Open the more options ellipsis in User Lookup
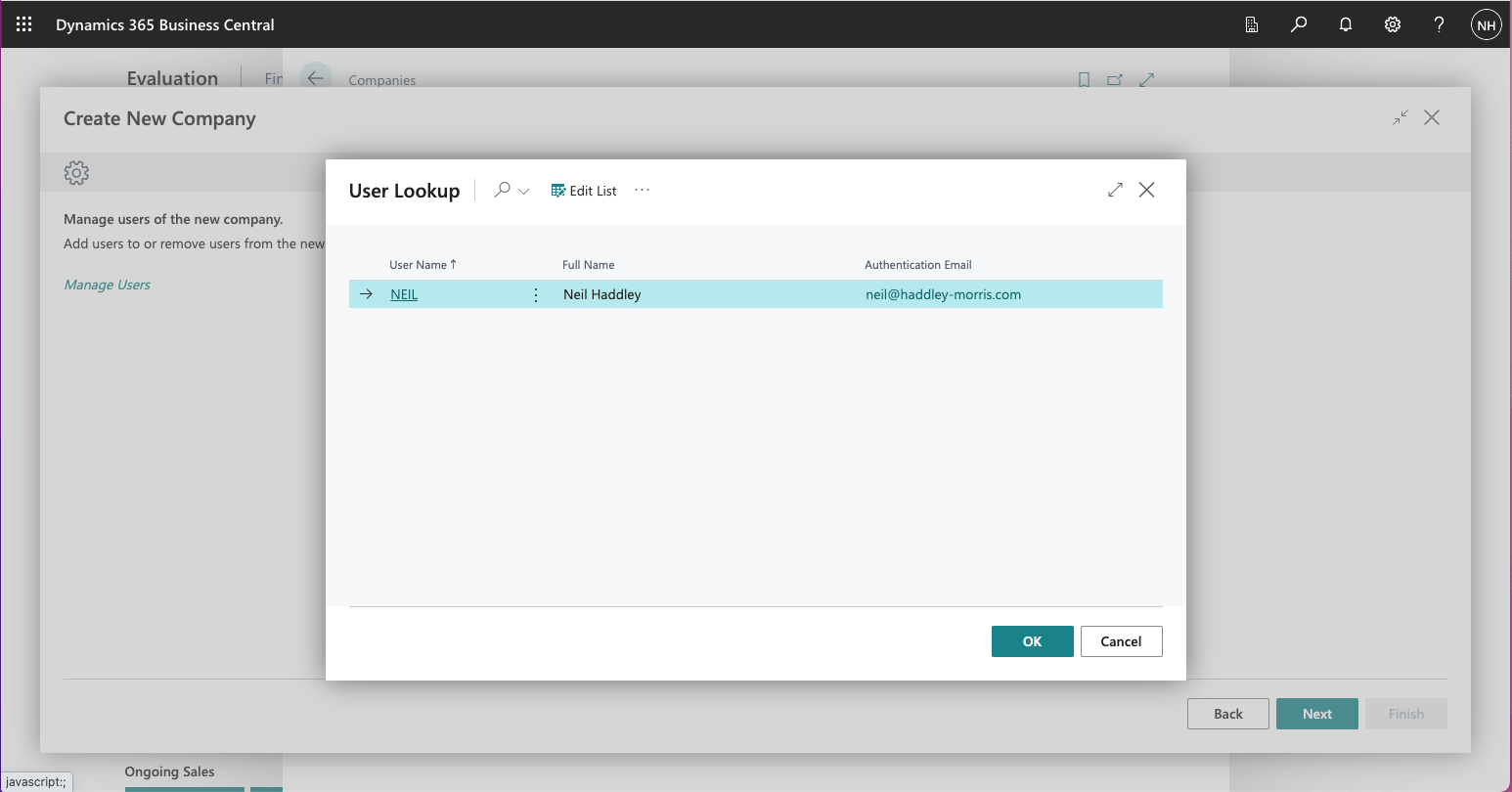The image size is (1512, 792). click(642, 190)
